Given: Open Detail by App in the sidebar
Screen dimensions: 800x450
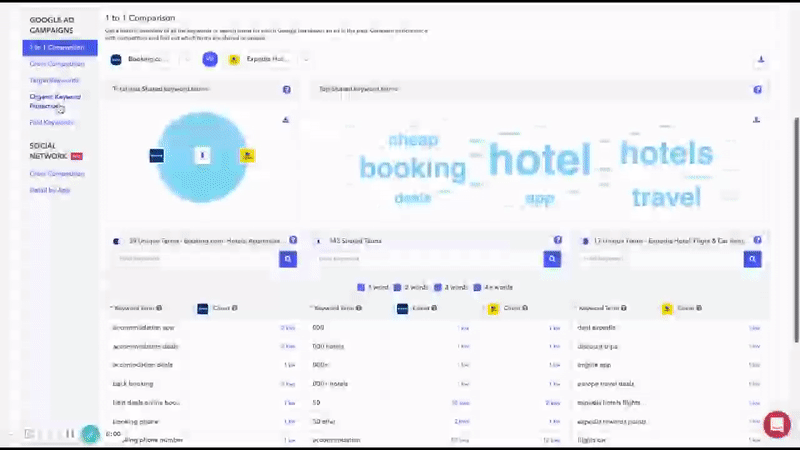Looking at the screenshot, I should point(49,190).
